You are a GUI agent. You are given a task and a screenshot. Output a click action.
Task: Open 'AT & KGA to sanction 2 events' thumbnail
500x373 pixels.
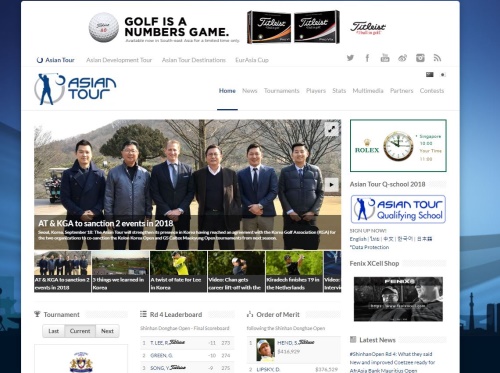[x=62, y=272]
